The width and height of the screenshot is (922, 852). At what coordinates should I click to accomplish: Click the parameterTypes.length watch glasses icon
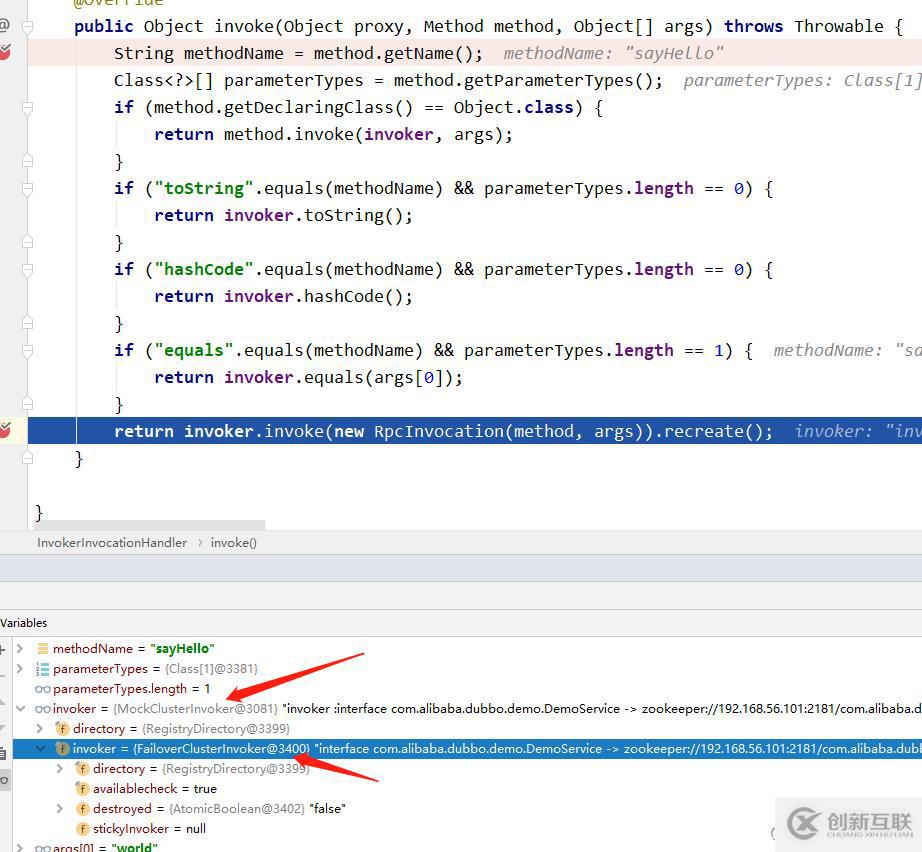coord(42,689)
